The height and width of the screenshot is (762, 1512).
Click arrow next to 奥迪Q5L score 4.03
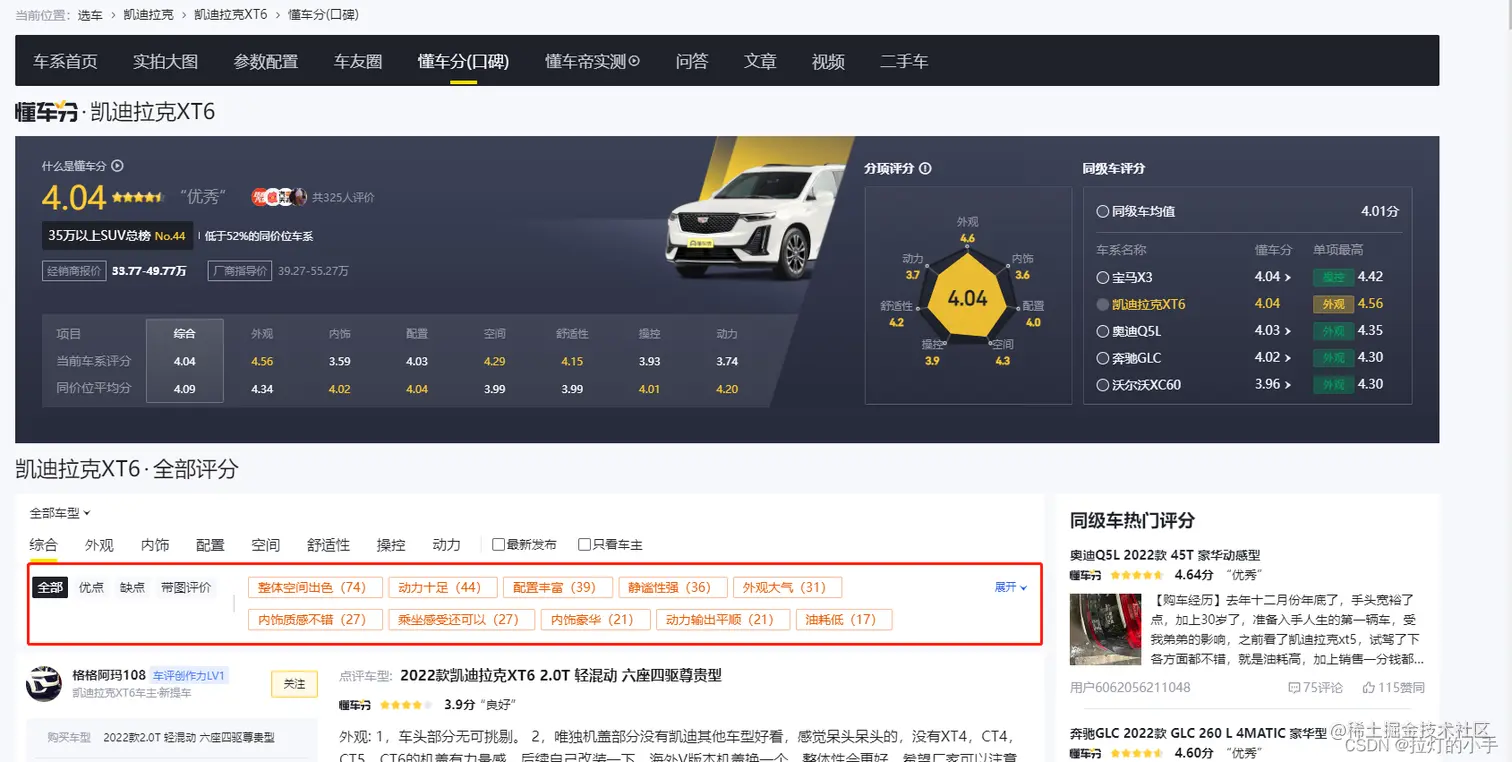(x=1288, y=331)
